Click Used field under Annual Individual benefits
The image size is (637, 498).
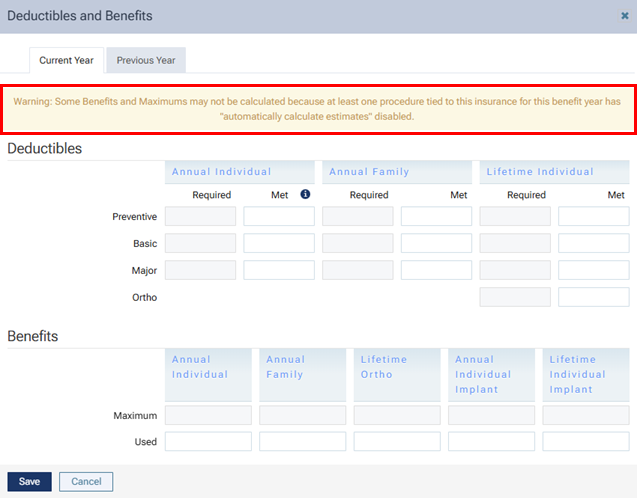click(208, 441)
